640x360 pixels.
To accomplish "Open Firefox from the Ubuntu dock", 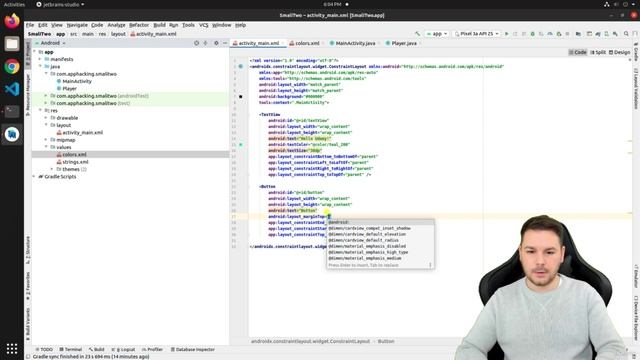I will click(x=12, y=20).
